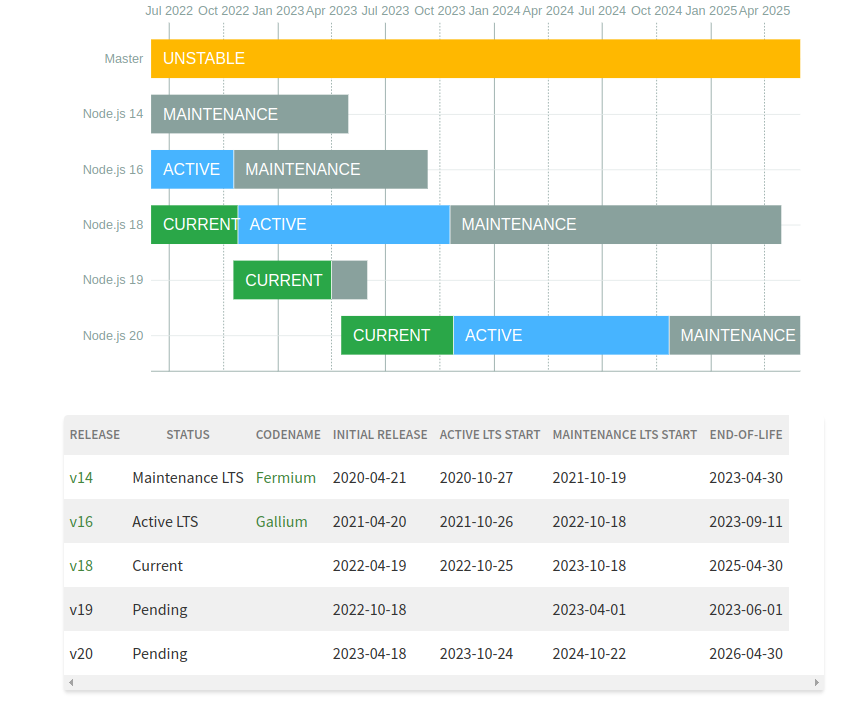Click maintenance date 2024-10-22

pyautogui.click(x=589, y=654)
